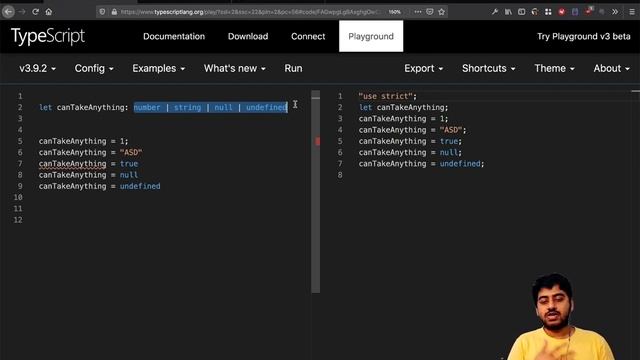The width and height of the screenshot is (640, 360).
Task: Open the Examples dropdown
Action: pos(158,68)
